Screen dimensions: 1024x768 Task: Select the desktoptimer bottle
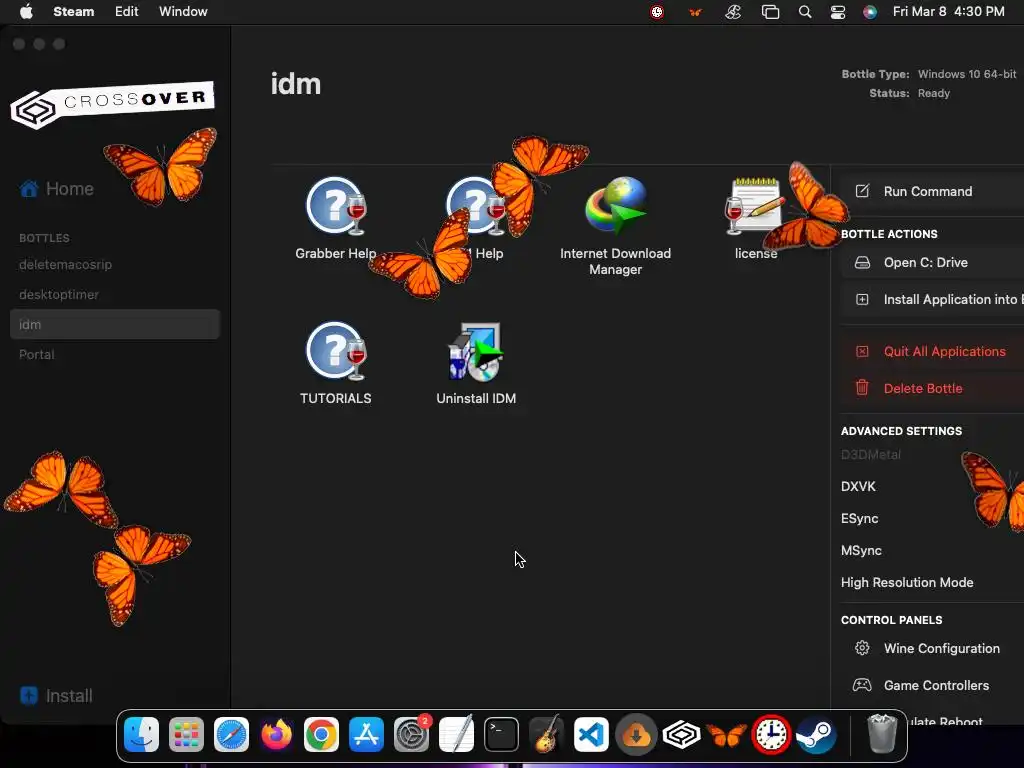tap(59, 295)
